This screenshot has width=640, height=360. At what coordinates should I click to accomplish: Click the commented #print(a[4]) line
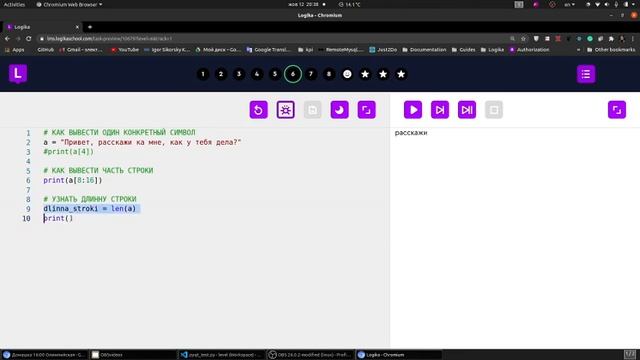tap(68, 151)
